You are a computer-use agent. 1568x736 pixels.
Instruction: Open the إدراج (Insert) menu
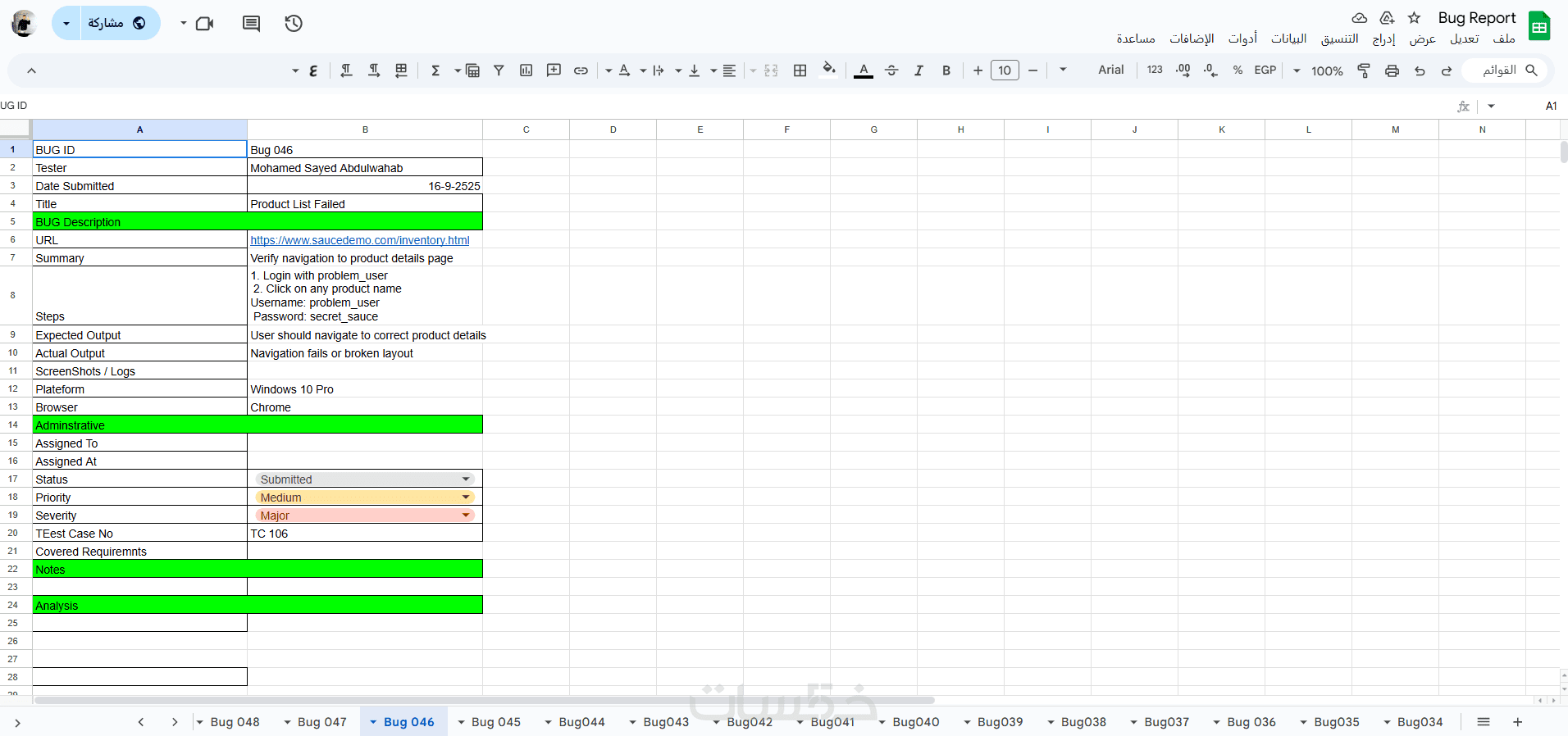click(1384, 39)
